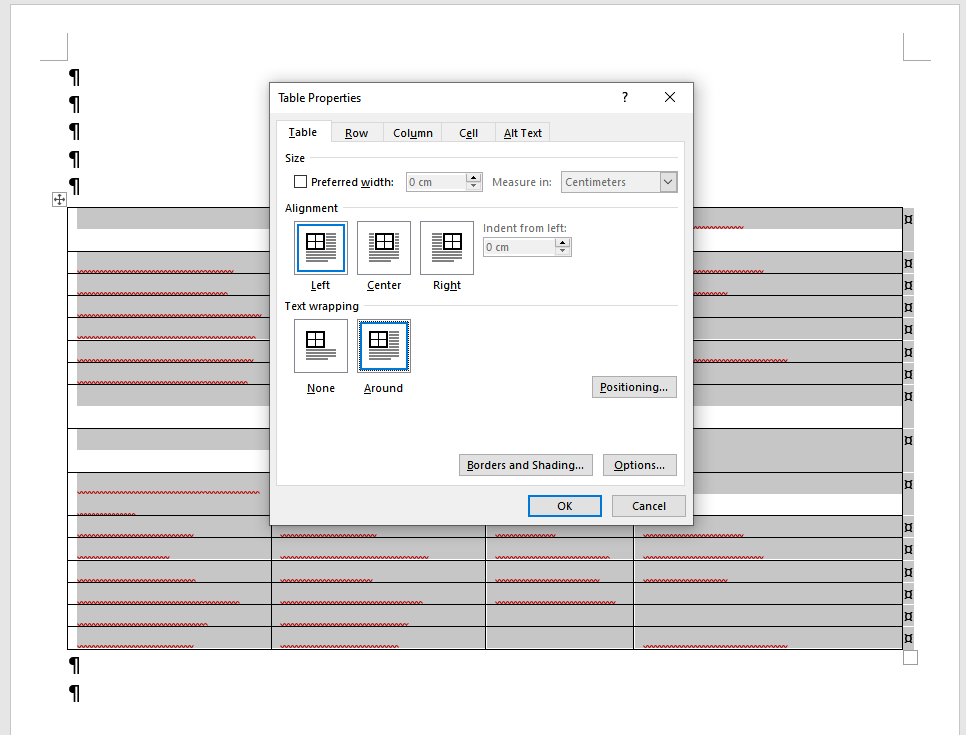Screen dimensions: 966x735
Task: Click the table resize handle at bottom-right corner
Action: pyautogui.click(x=911, y=657)
